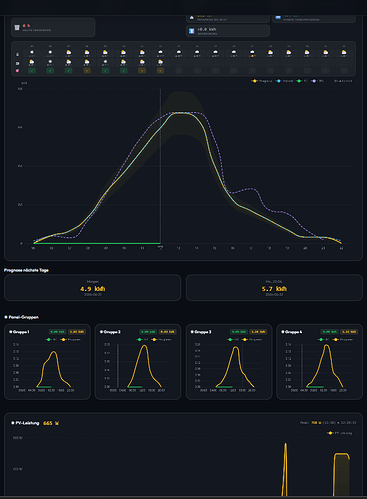Click green kWh badge in Gruppe 2
Image resolution: width=367 pixels, height=499 pixels.
pyautogui.click(x=148, y=332)
